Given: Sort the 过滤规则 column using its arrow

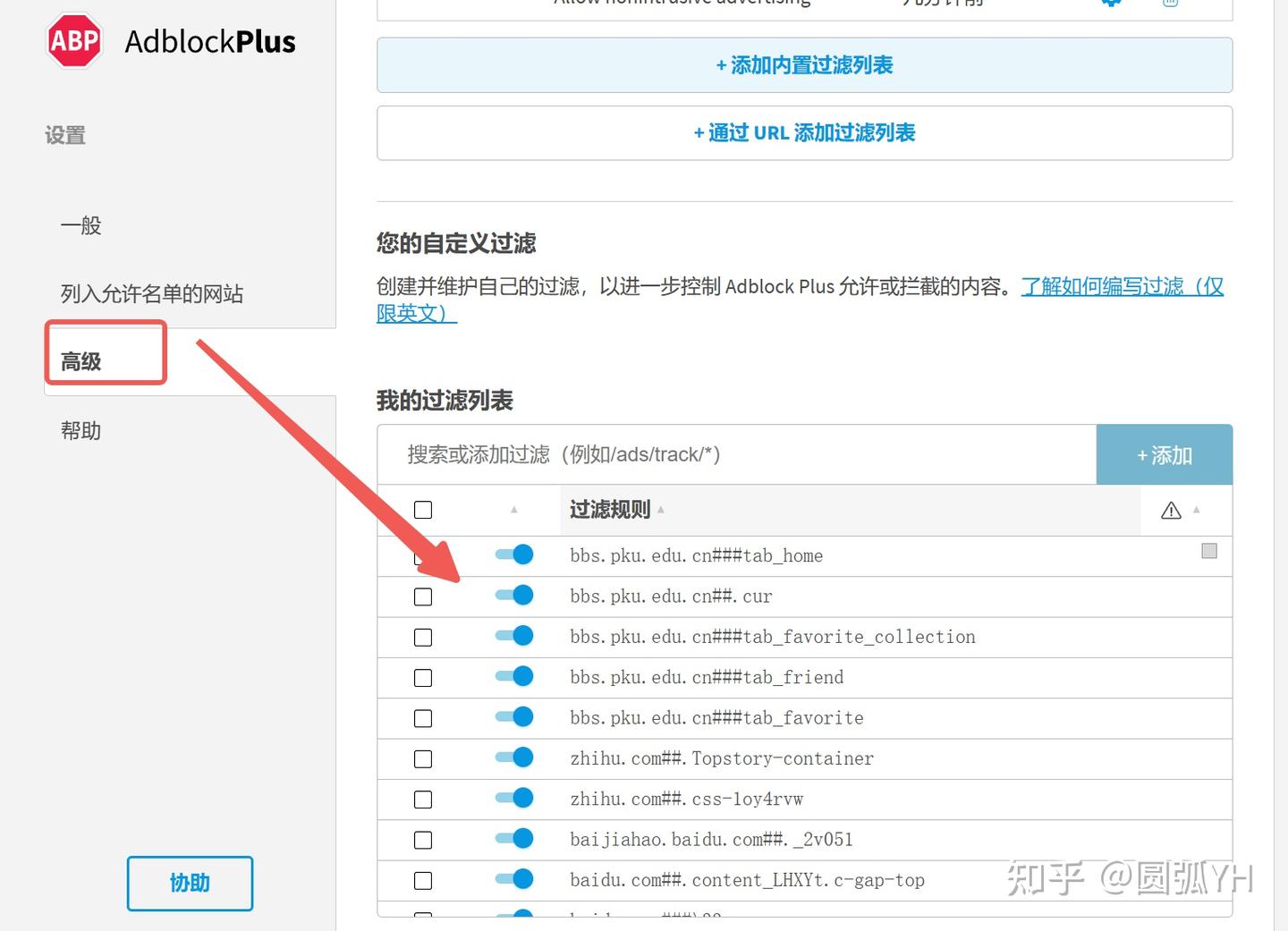Looking at the screenshot, I should (x=661, y=509).
